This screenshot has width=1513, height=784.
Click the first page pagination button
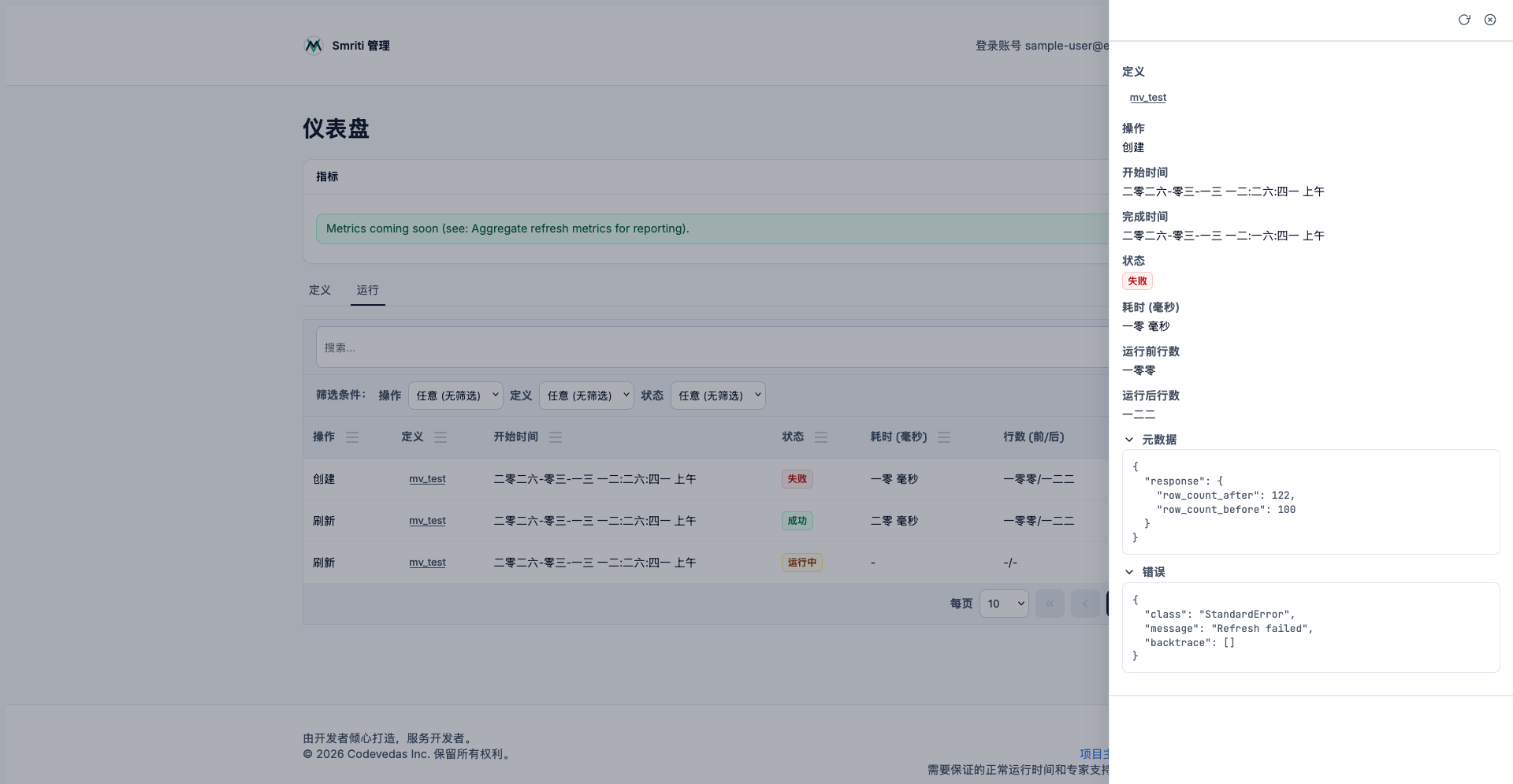tap(1050, 604)
